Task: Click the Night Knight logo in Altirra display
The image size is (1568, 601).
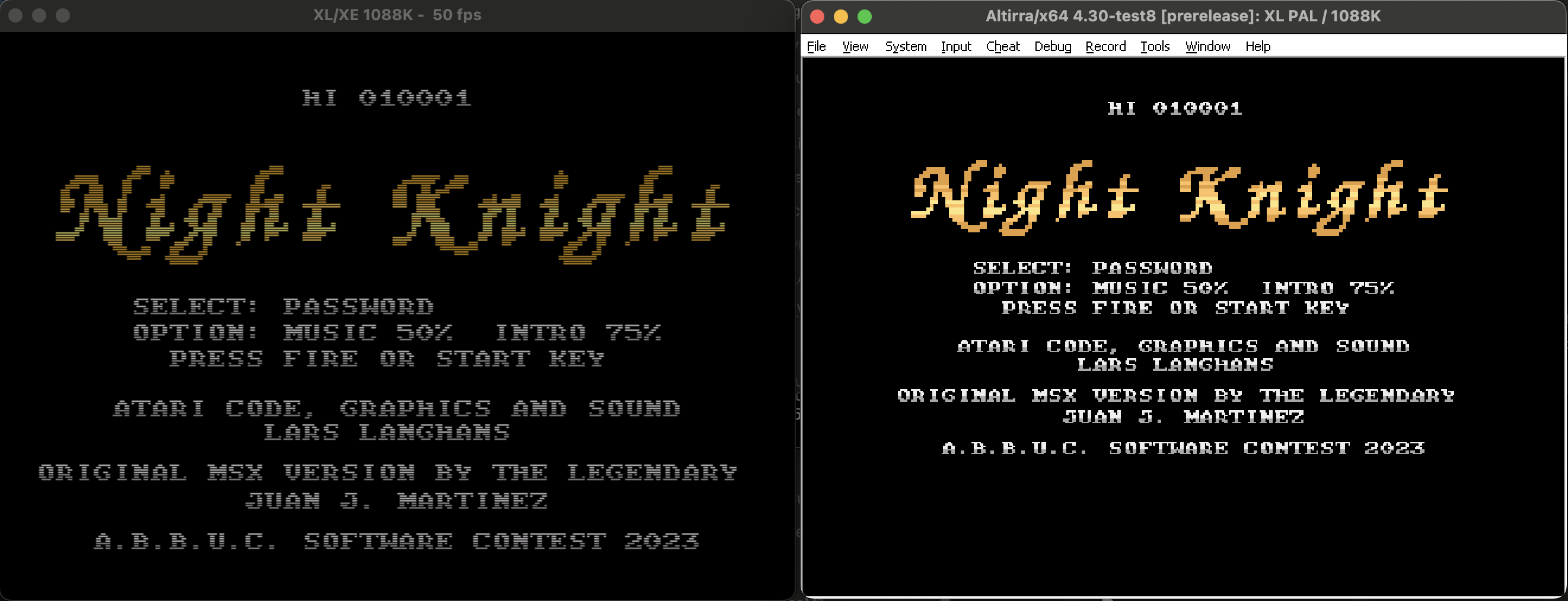Action: pyautogui.click(x=1179, y=198)
